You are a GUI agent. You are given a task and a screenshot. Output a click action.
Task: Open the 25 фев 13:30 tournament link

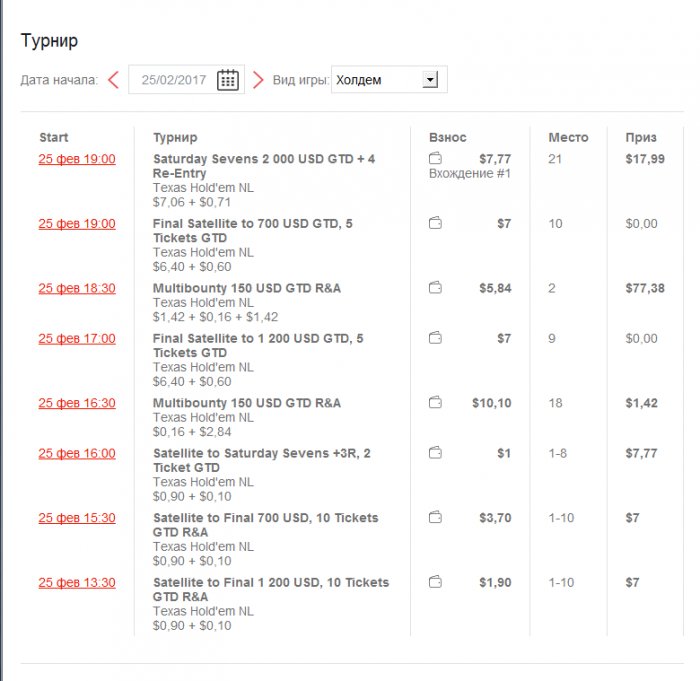(77, 582)
